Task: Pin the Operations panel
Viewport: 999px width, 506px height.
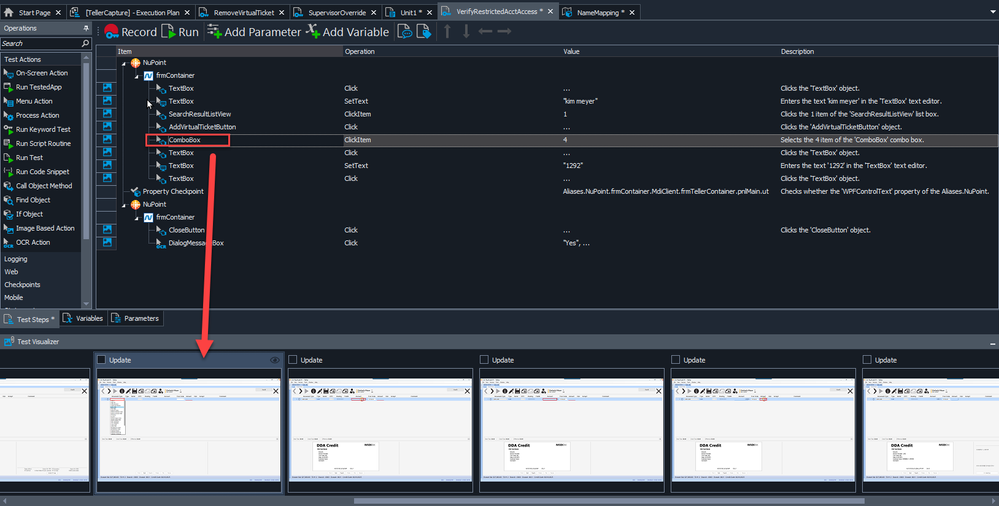Action: click(86, 28)
